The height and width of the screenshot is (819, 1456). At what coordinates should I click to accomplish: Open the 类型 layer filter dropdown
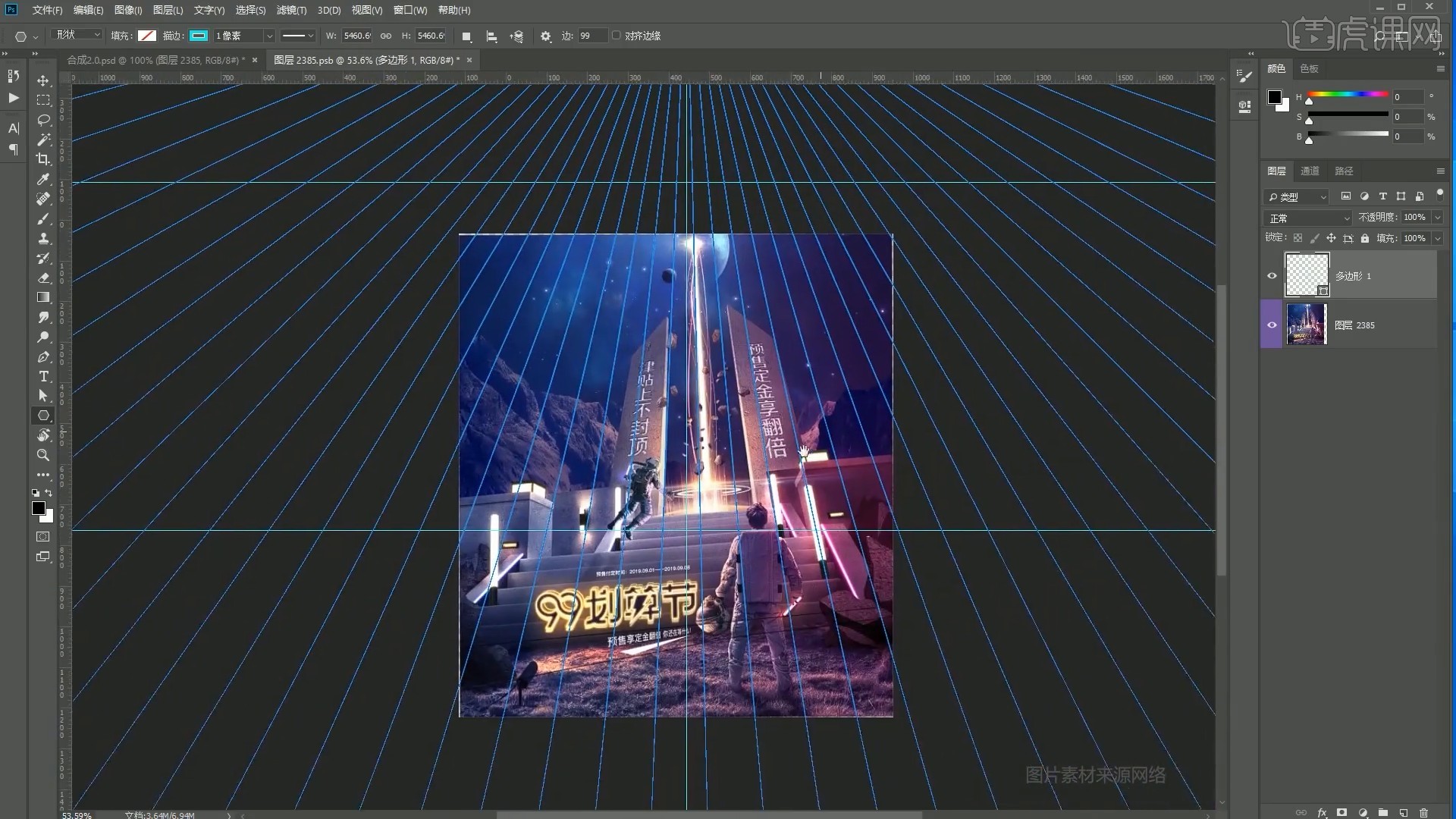point(1296,196)
